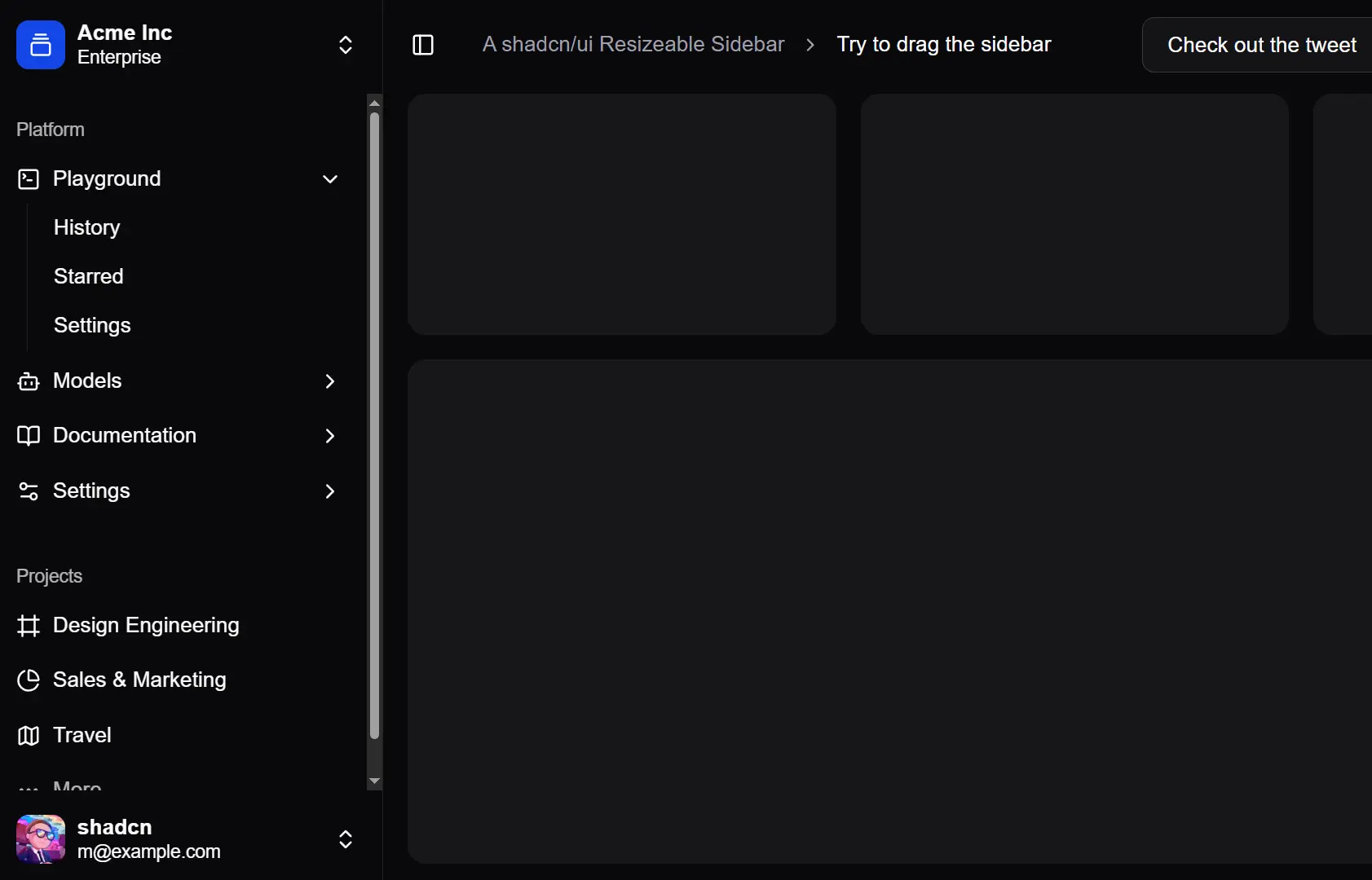Viewport: 1372px width, 880px height.
Task: Click the Documentation open-book icon
Action: [x=29, y=436]
